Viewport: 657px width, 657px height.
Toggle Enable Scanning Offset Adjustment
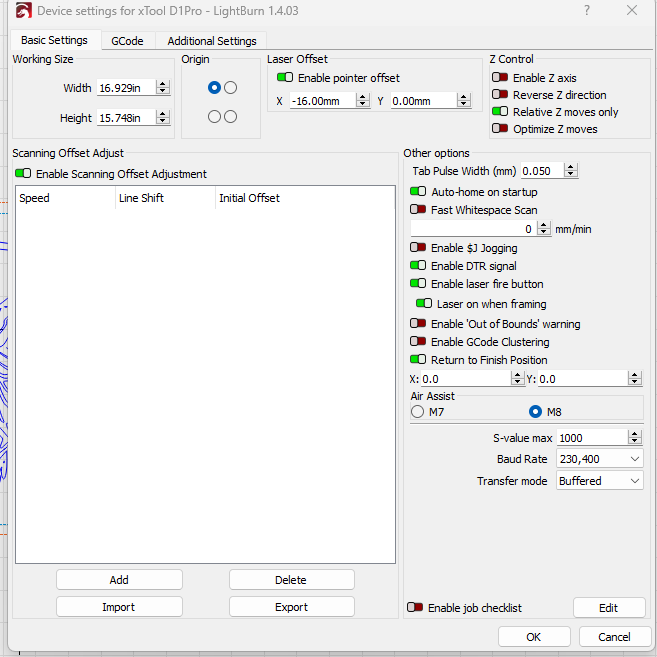(23, 173)
